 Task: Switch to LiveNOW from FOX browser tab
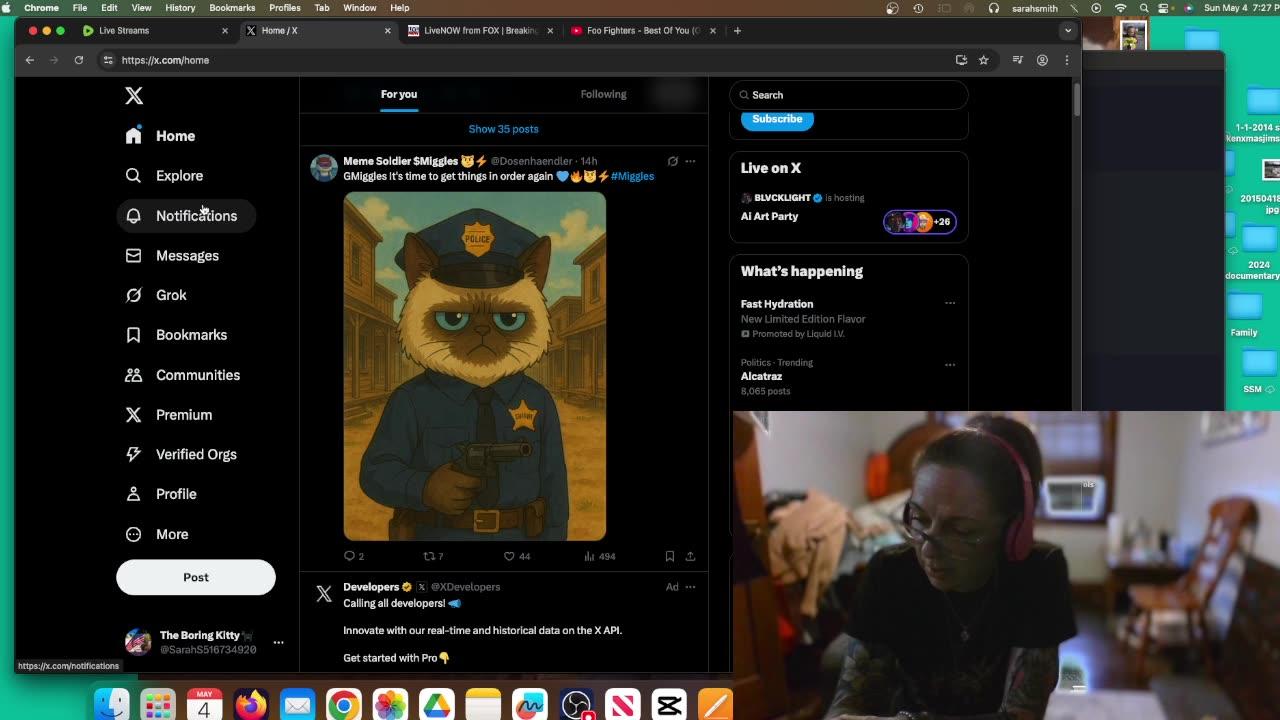coord(480,31)
